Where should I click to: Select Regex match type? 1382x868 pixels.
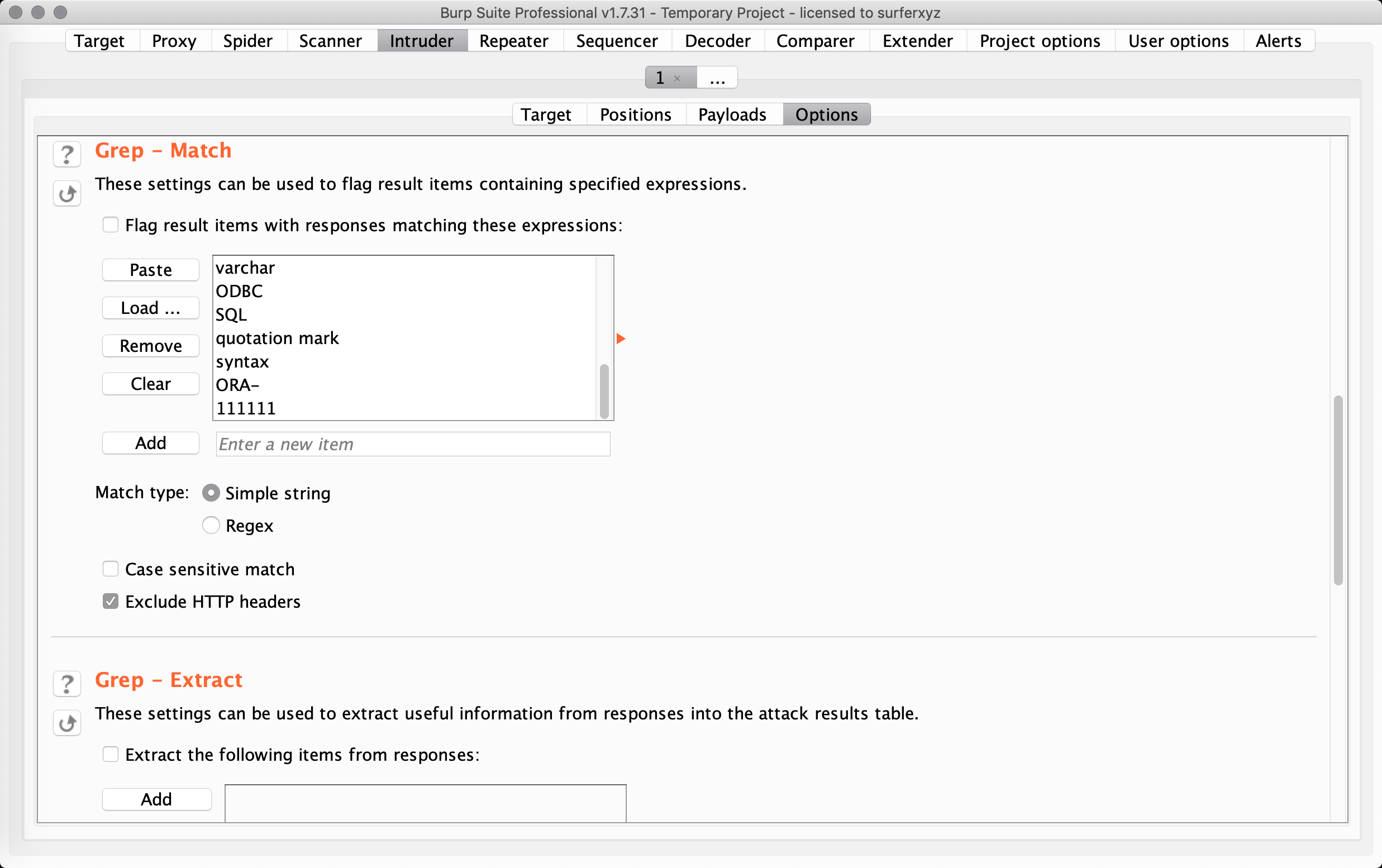(211, 525)
